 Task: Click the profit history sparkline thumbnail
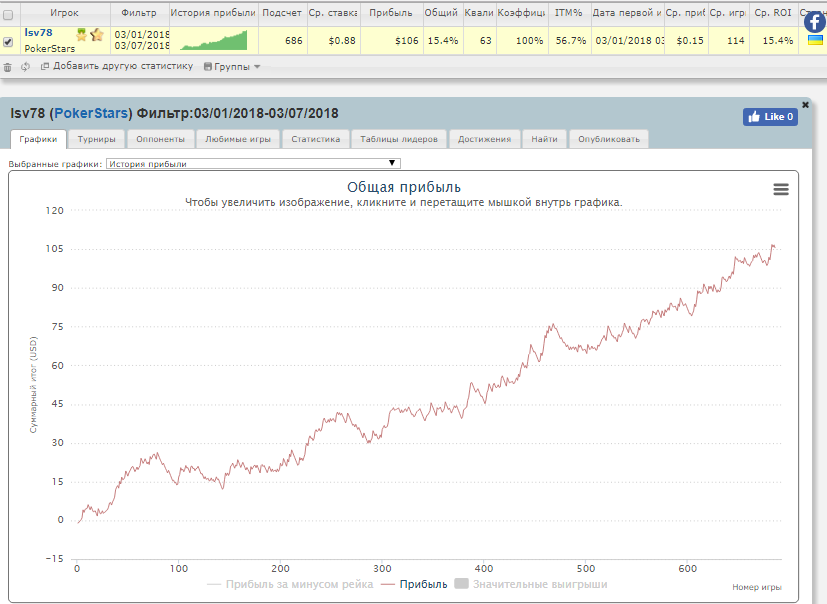click(214, 41)
